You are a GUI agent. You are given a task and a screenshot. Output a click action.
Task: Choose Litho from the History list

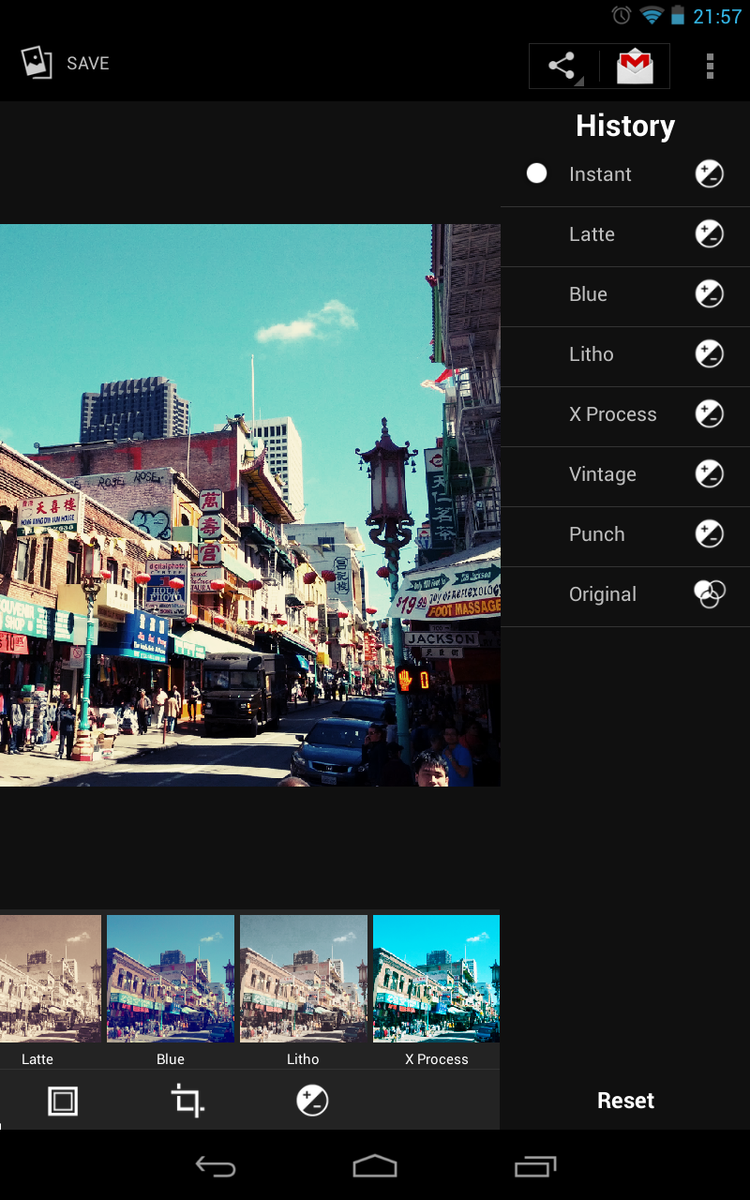[591, 354]
